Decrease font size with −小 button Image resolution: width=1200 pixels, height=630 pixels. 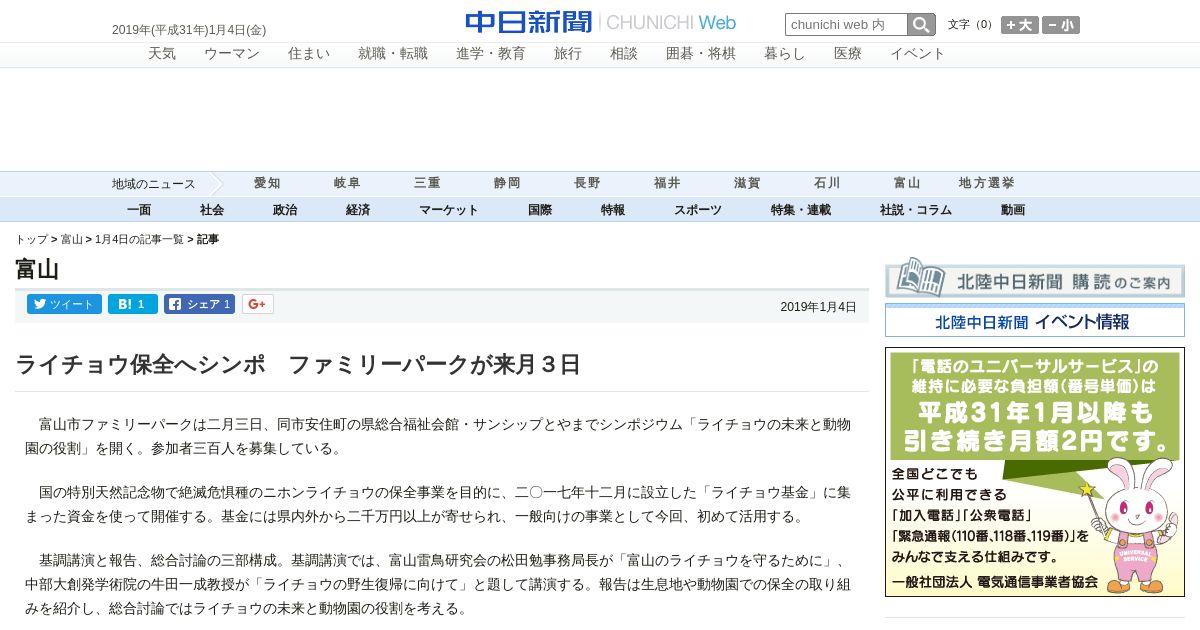1061,25
